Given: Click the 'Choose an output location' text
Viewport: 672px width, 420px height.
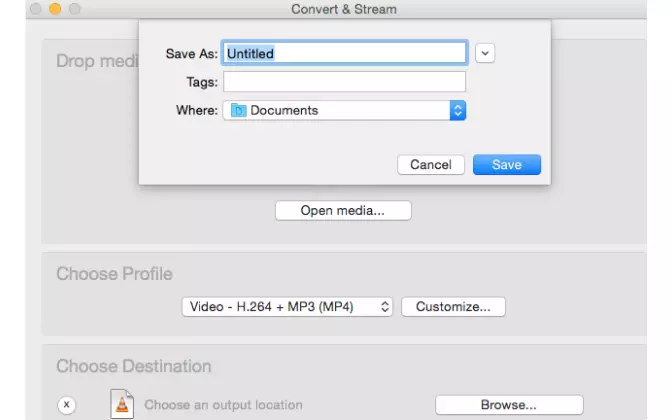Looking at the screenshot, I should pos(223,405).
